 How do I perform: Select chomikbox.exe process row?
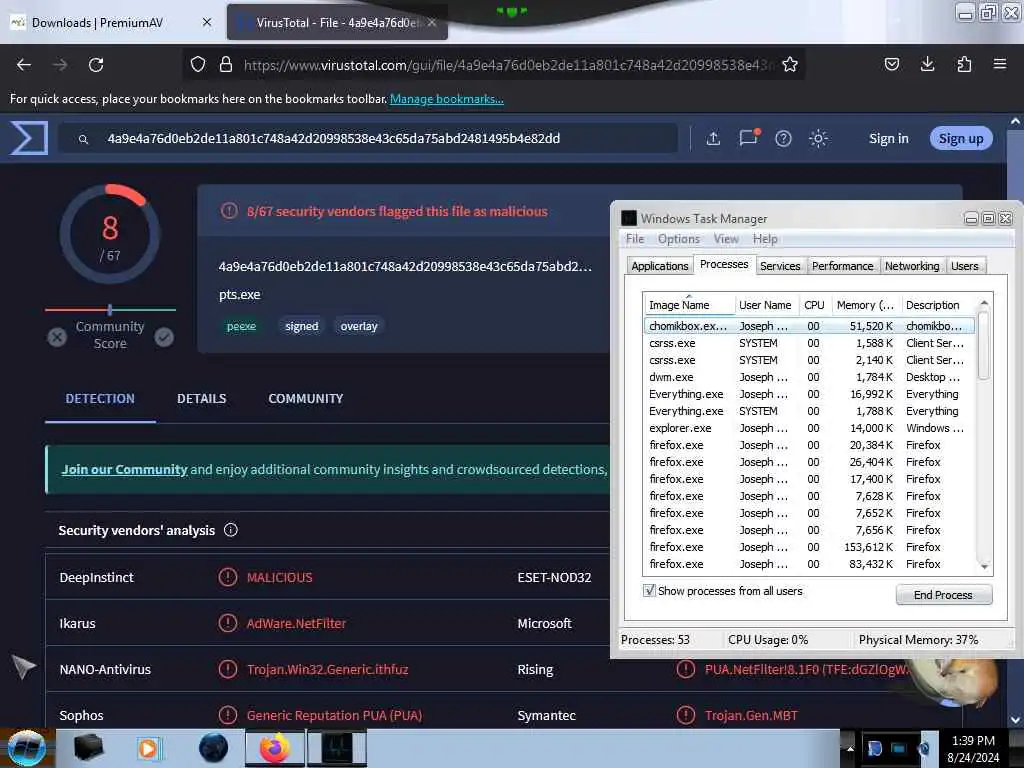pyautogui.click(x=808, y=326)
